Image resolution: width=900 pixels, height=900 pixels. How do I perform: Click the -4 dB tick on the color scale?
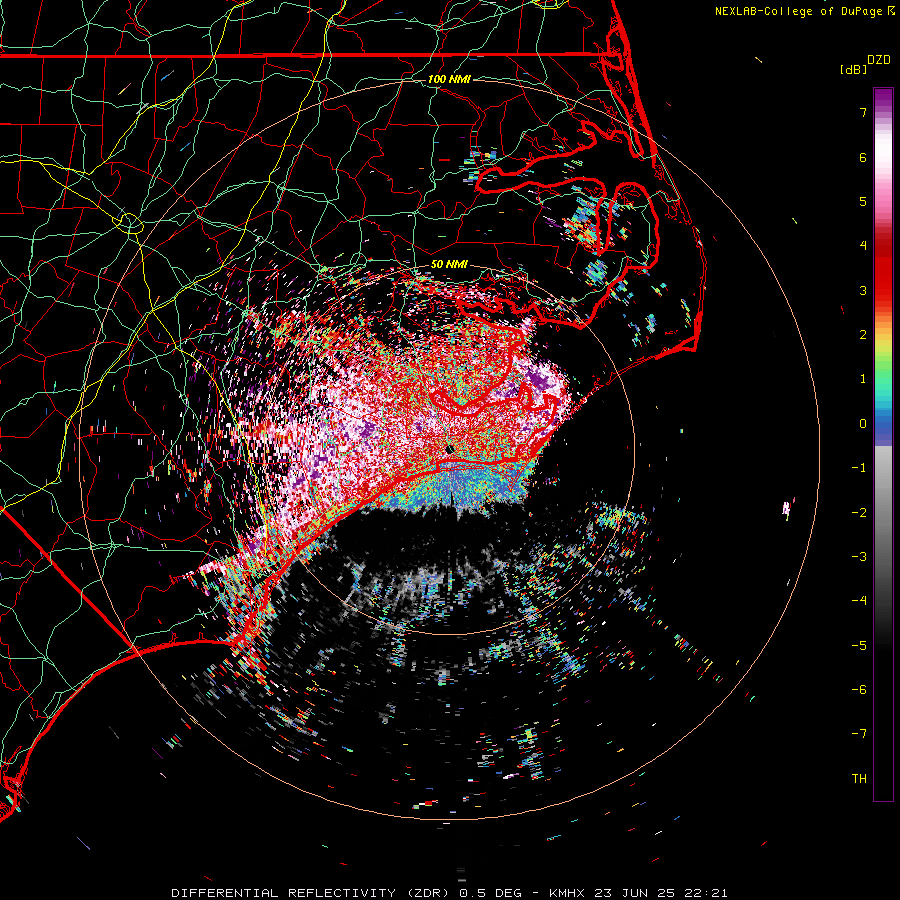(859, 601)
